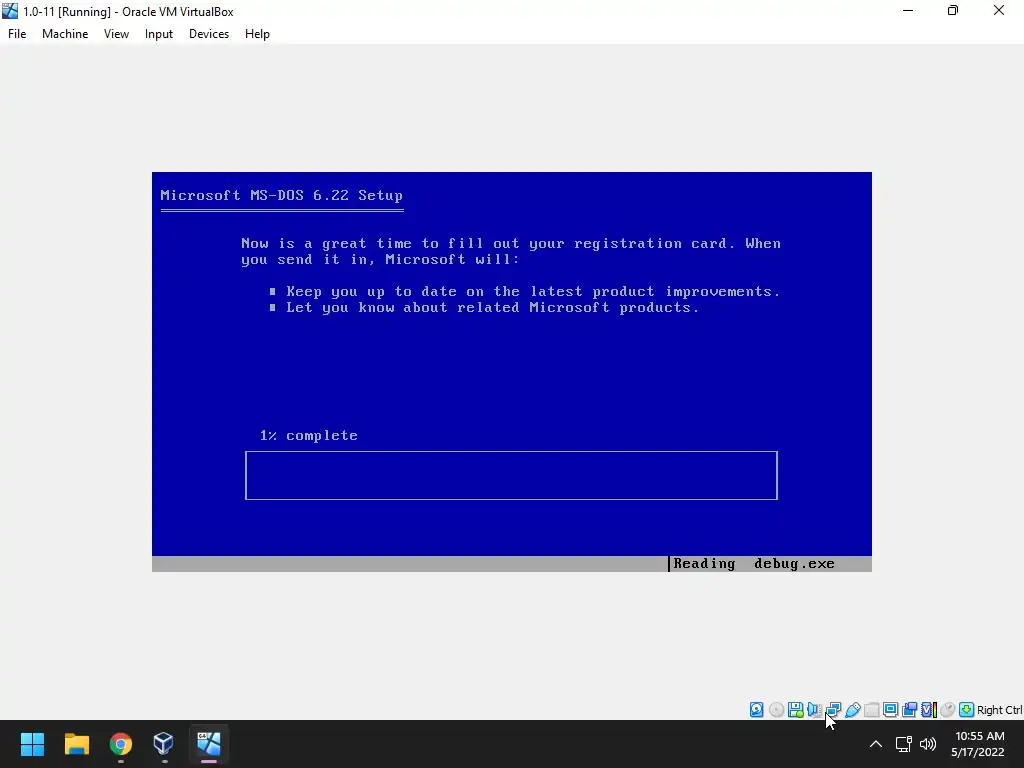Open Google Chrome from the taskbar
1024x768 pixels.
(120, 744)
